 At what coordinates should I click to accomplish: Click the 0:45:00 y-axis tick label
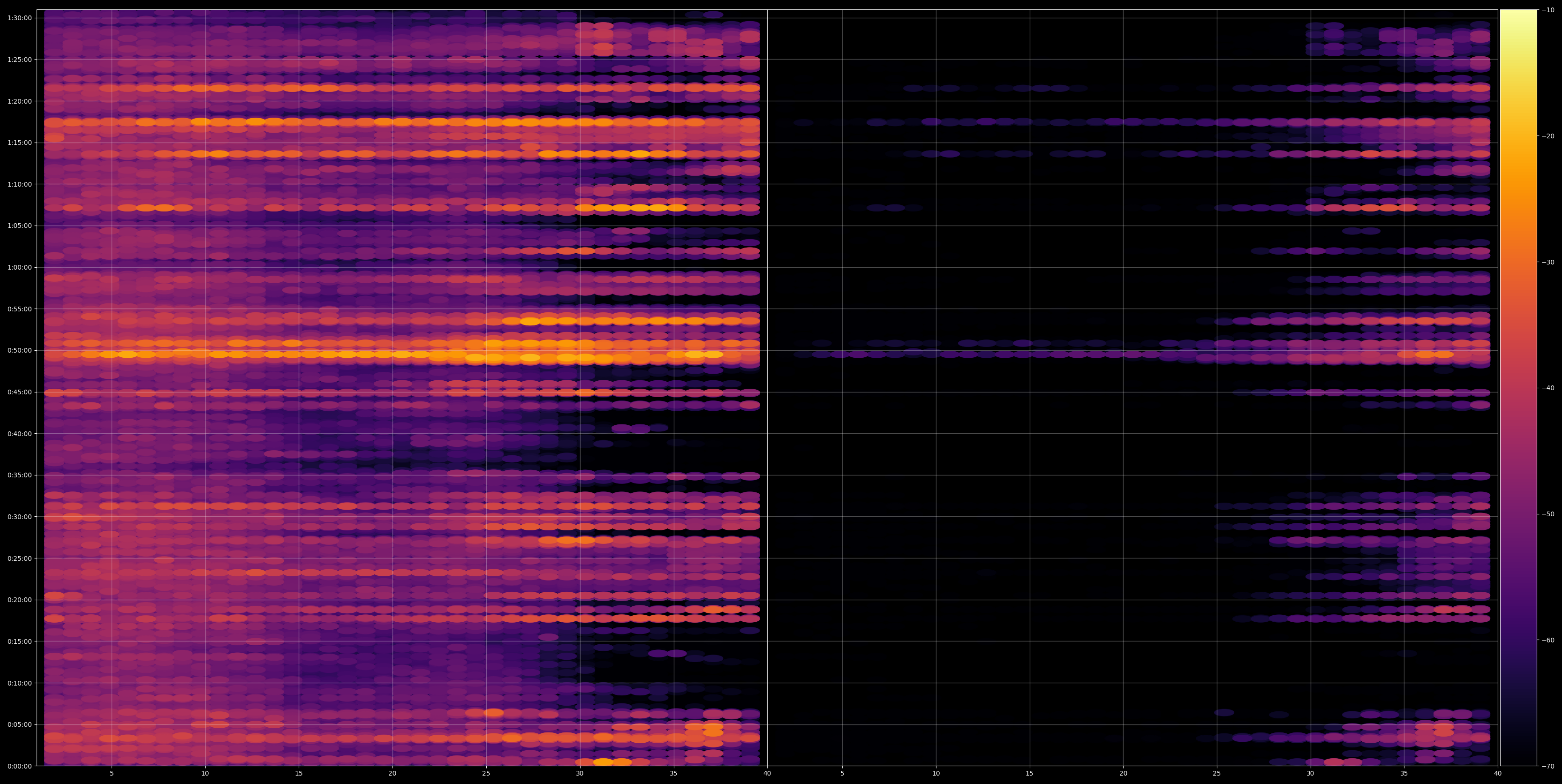coord(19,392)
